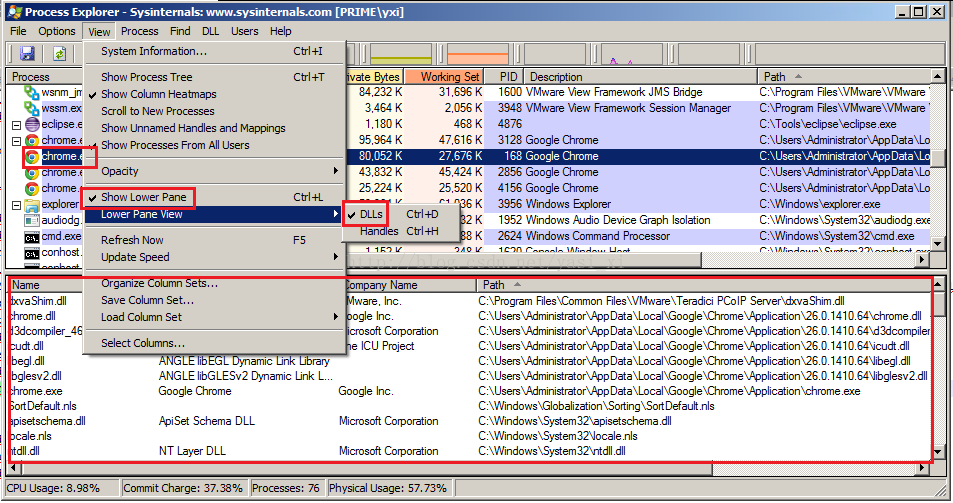Click the selected chrome.exe process icon

pyautogui.click(x=32, y=157)
